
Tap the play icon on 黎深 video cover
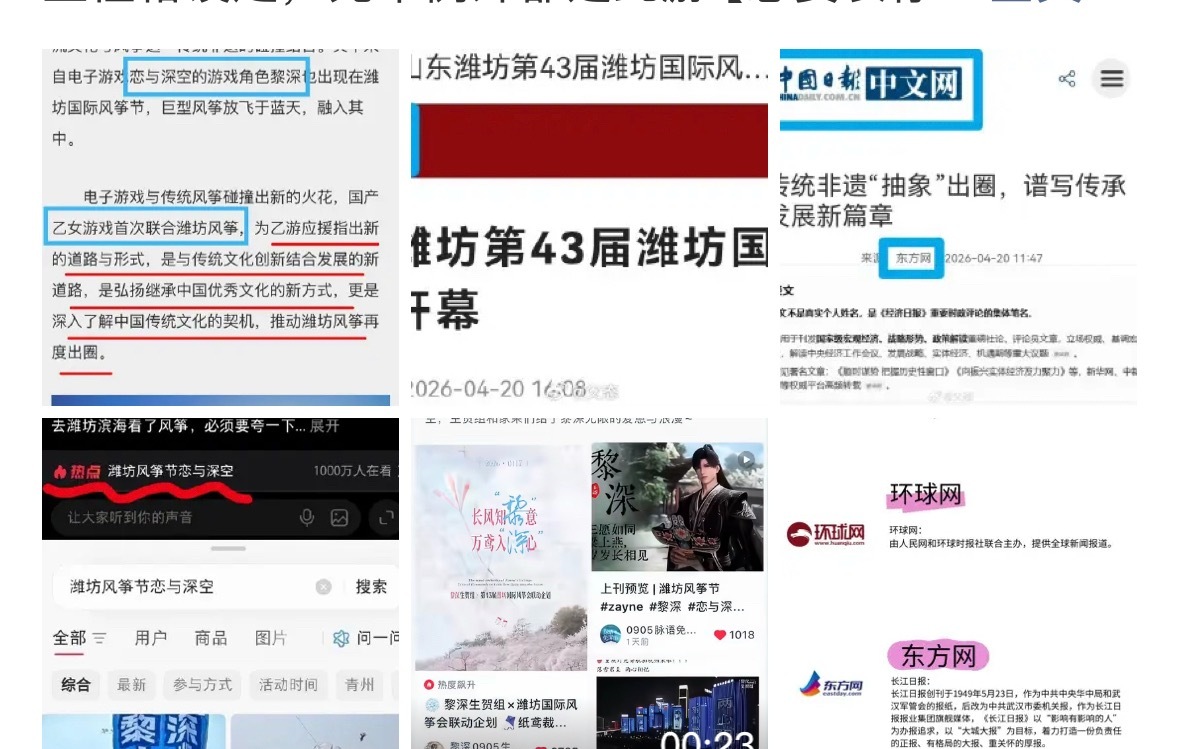[x=745, y=459]
